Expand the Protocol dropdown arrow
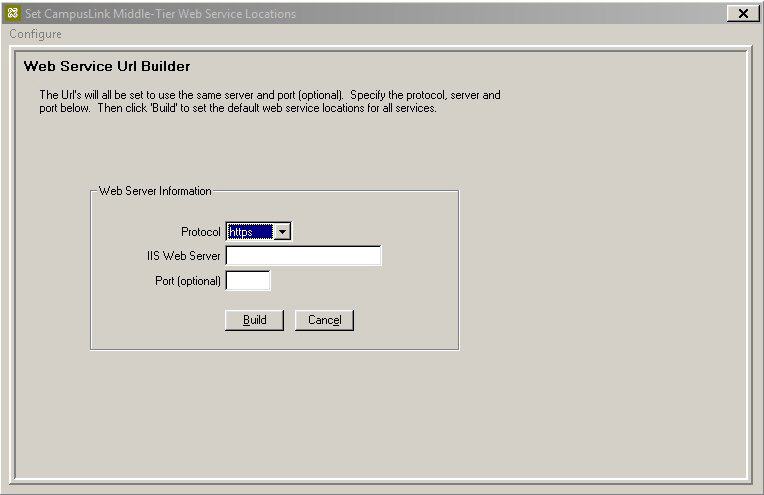764x495 pixels. point(282,232)
